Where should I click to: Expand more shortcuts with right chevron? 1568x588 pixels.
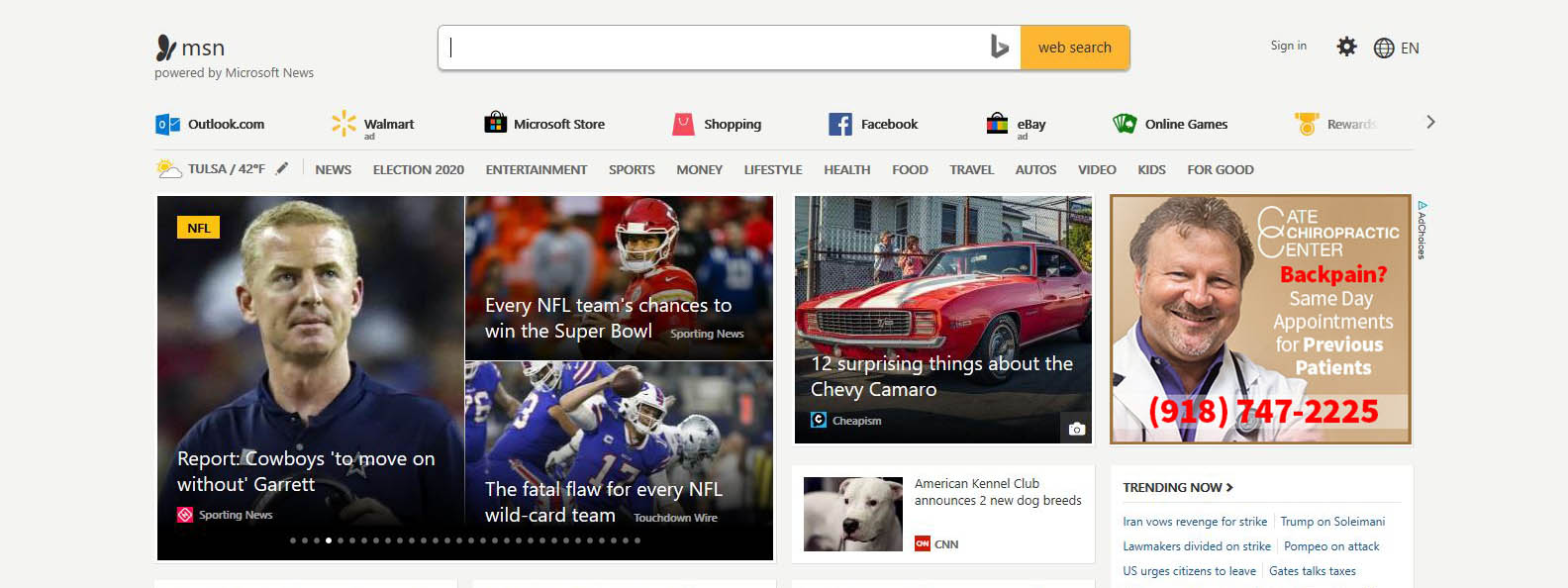click(x=1430, y=122)
